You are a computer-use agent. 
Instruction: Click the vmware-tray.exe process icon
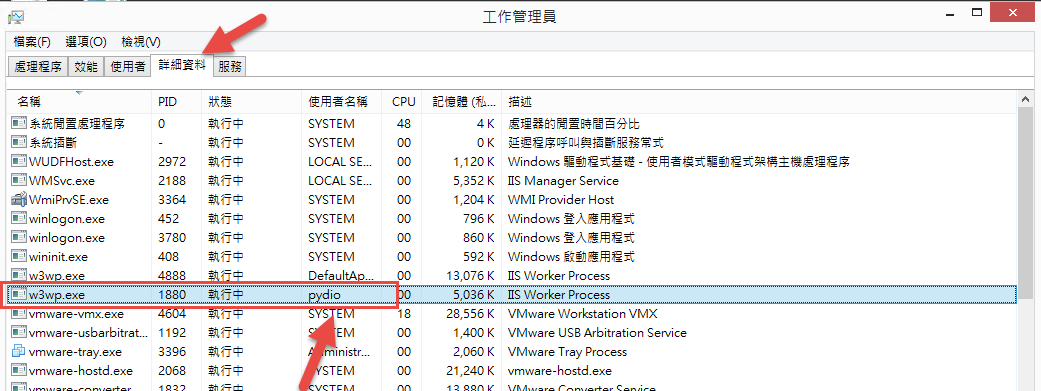coord(19,351)
